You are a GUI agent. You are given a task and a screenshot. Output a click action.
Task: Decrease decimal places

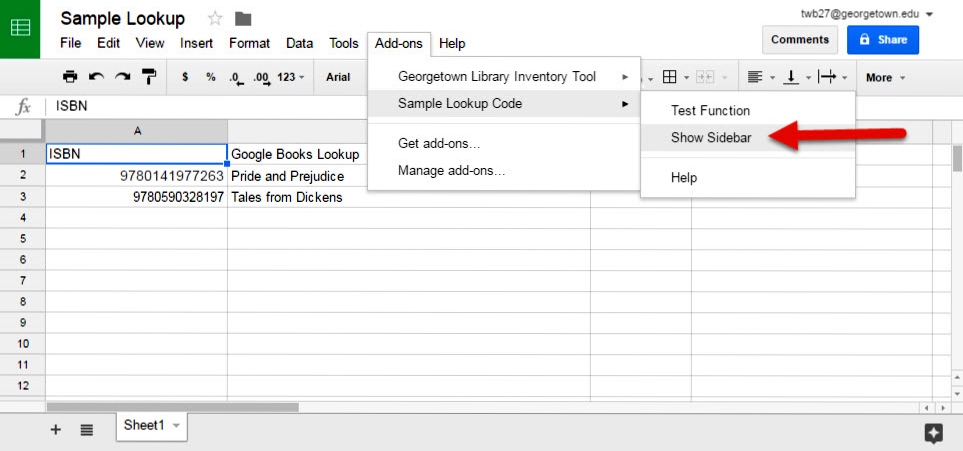236,78
